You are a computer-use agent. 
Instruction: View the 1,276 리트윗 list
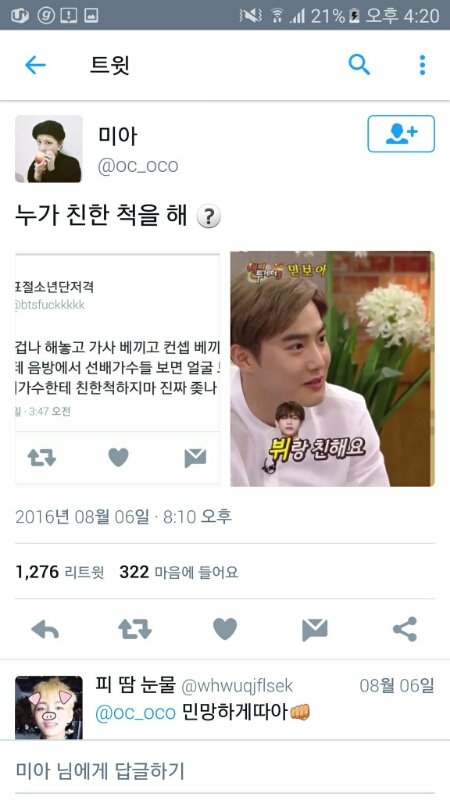(x=60, y=572)
